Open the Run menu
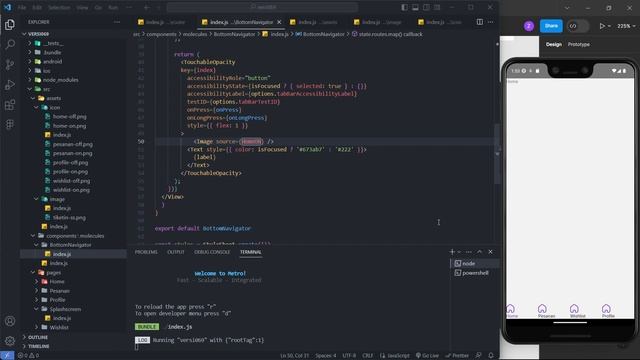This screenshot has width=640, height=360. point(113,7)
